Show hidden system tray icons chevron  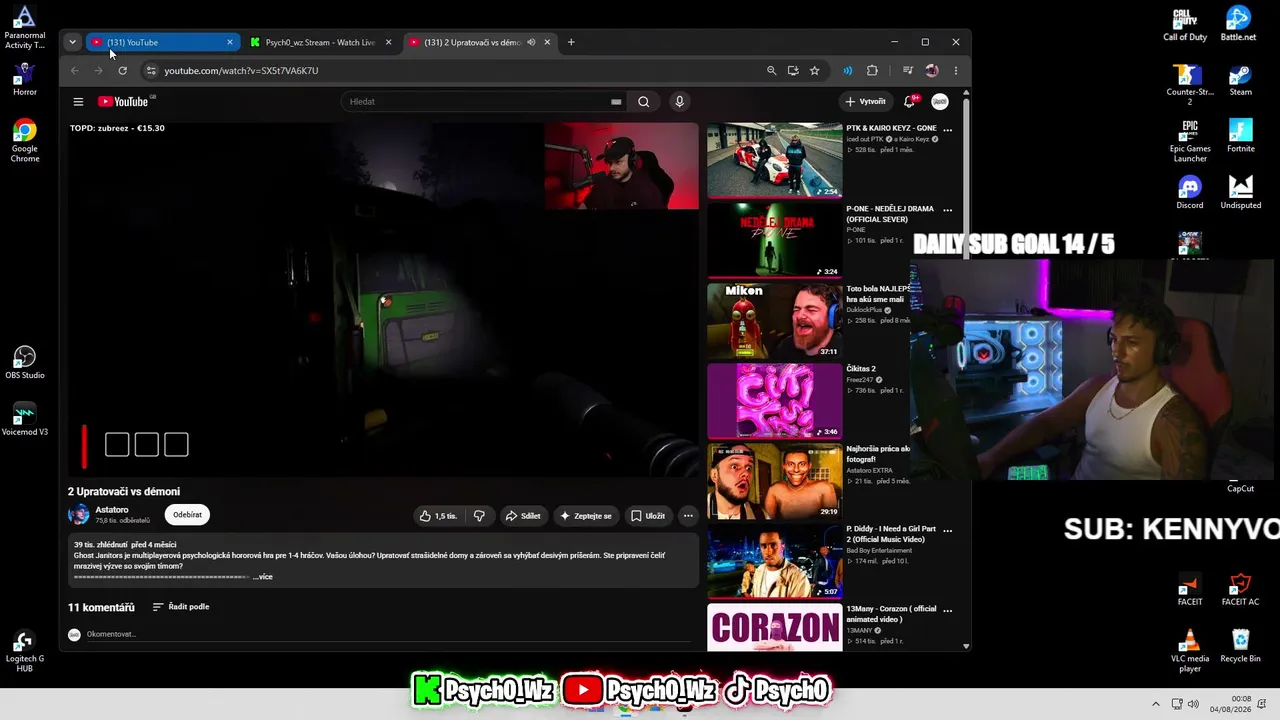(1156, 704)
